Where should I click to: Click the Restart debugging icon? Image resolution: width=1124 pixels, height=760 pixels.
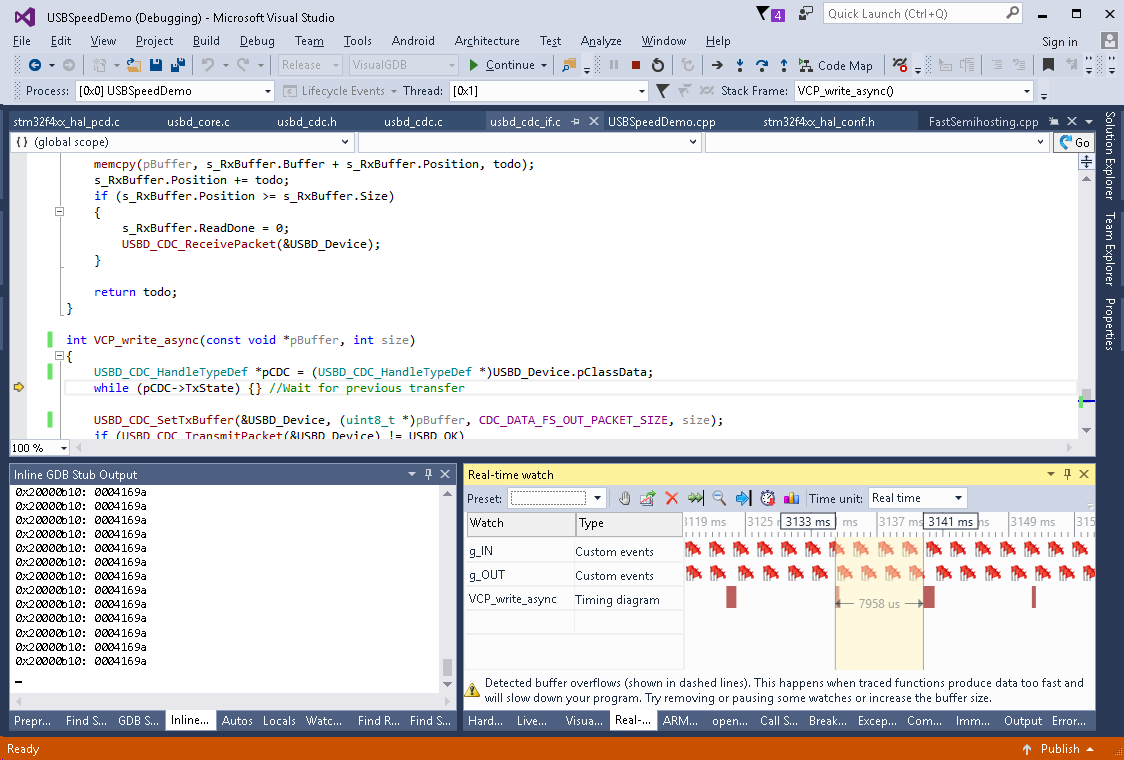[x=657, y=65]
